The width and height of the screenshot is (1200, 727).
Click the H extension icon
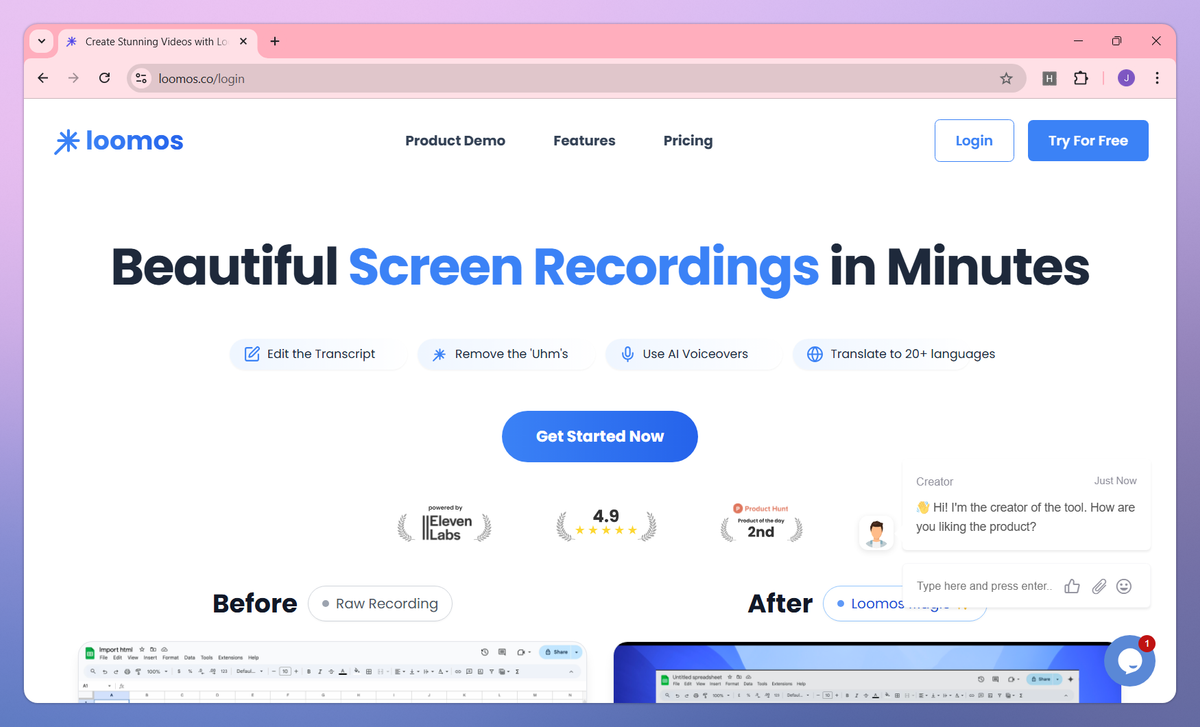coord(1049,78)
